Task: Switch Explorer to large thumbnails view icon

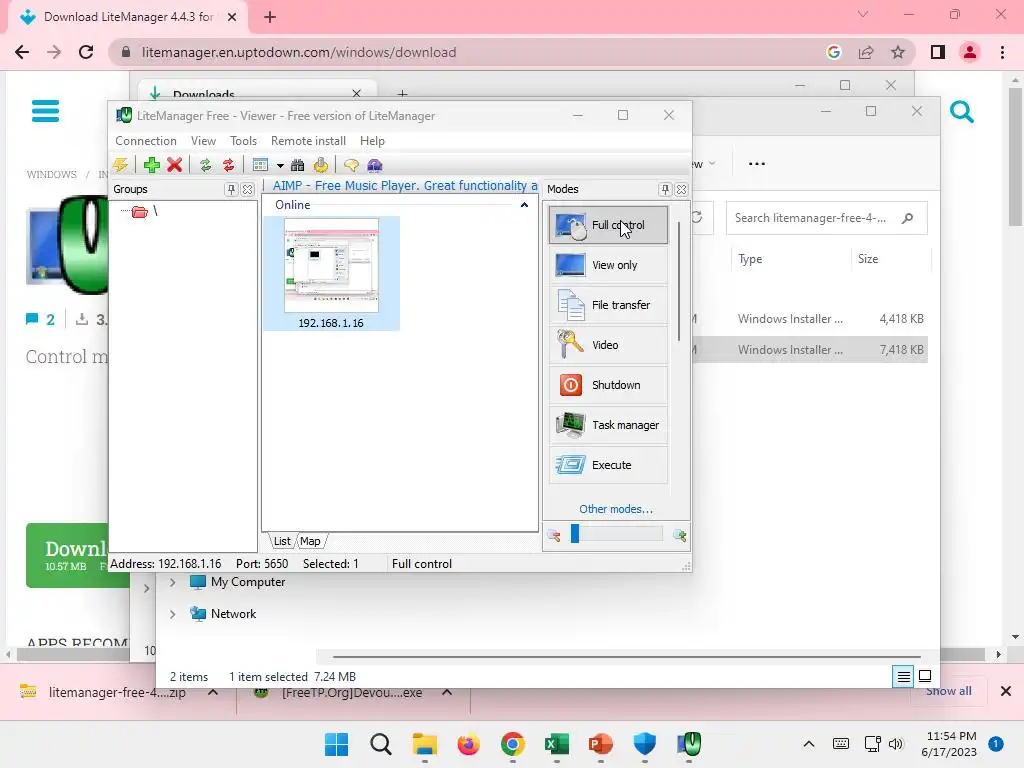Action: coord(925,676)
